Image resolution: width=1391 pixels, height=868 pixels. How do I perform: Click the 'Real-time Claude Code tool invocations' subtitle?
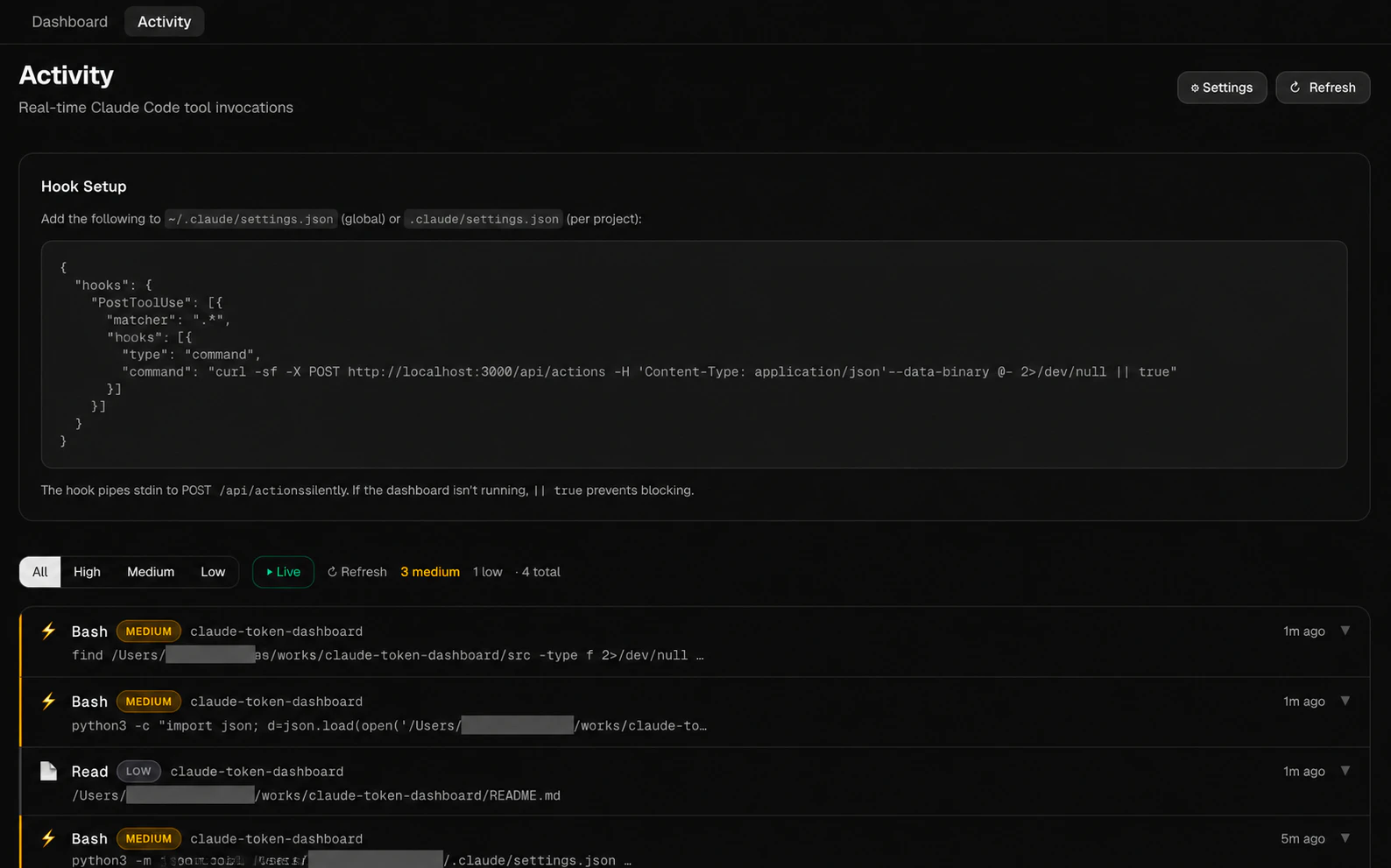point(156,108)
